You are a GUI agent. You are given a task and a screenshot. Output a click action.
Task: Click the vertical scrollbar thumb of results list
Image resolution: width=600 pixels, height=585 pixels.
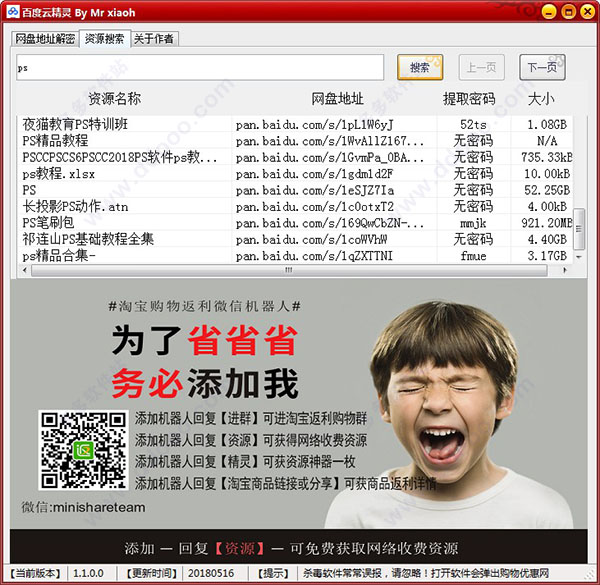click(x=579, y=229)
